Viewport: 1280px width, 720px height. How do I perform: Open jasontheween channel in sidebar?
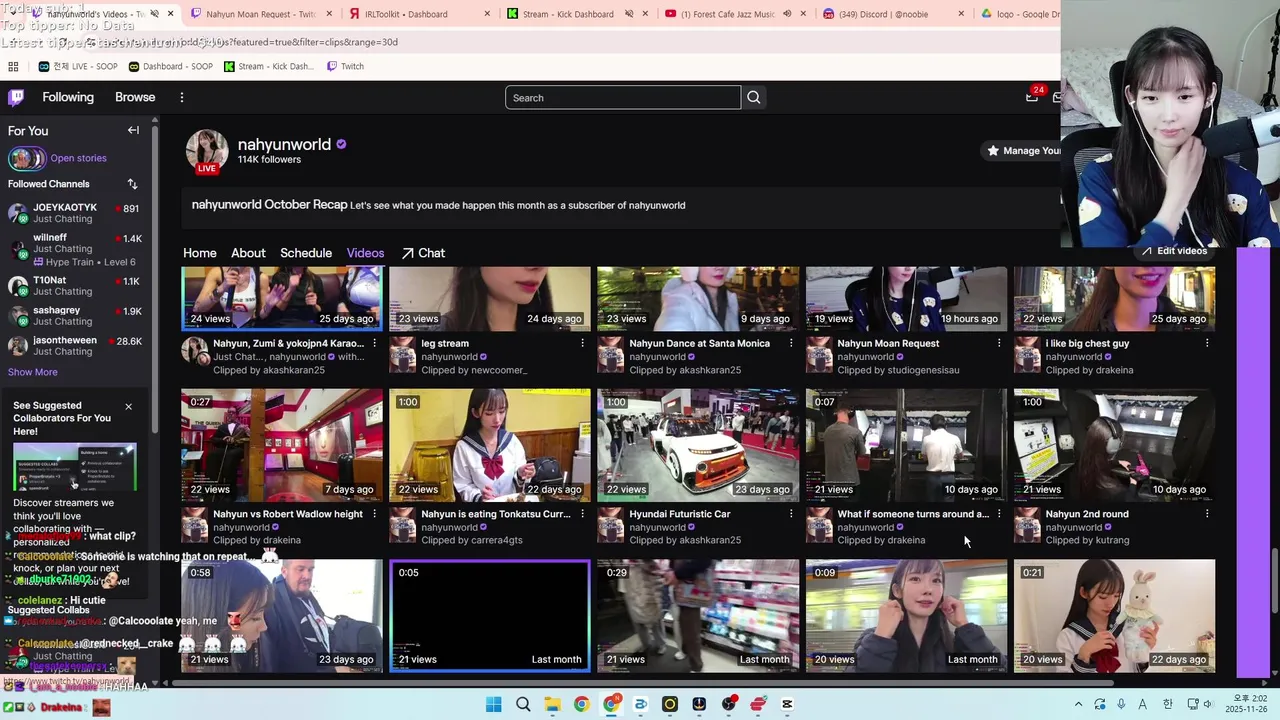[x=76, y=345]
